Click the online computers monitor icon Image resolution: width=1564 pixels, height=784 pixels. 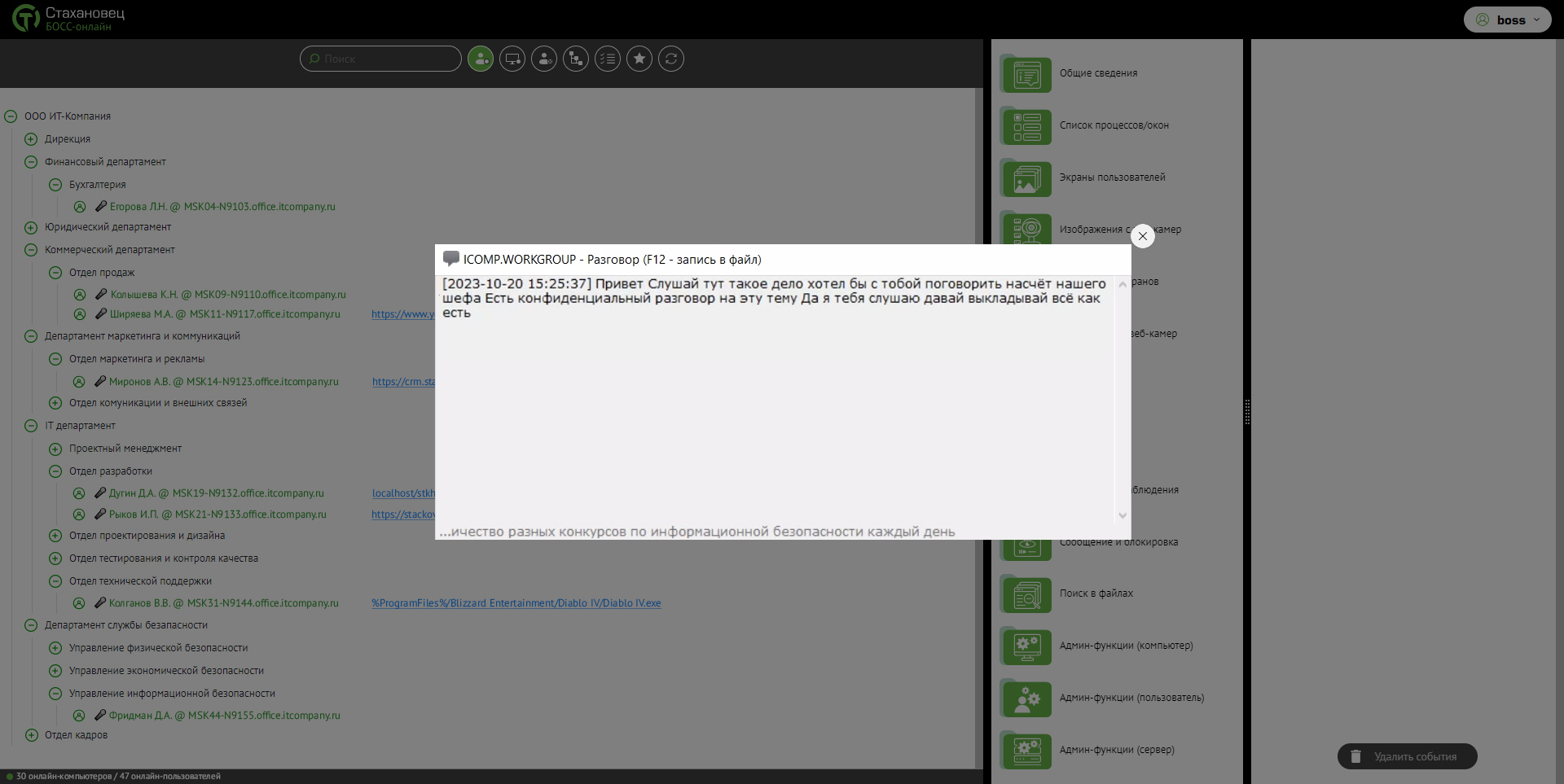pyautogui.click(x=512, y=59)
